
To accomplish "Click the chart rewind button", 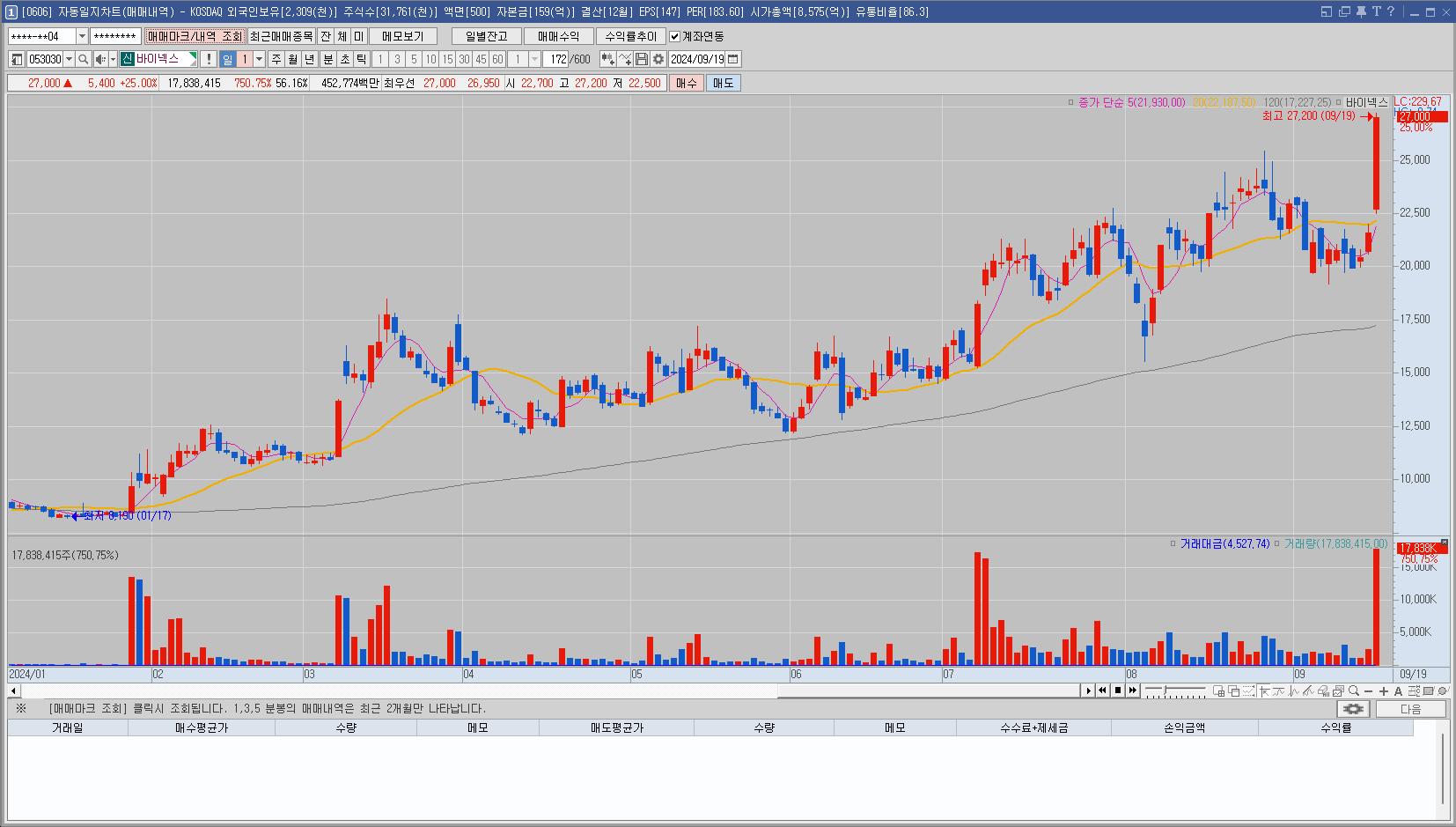I will tap(1102, 691).
